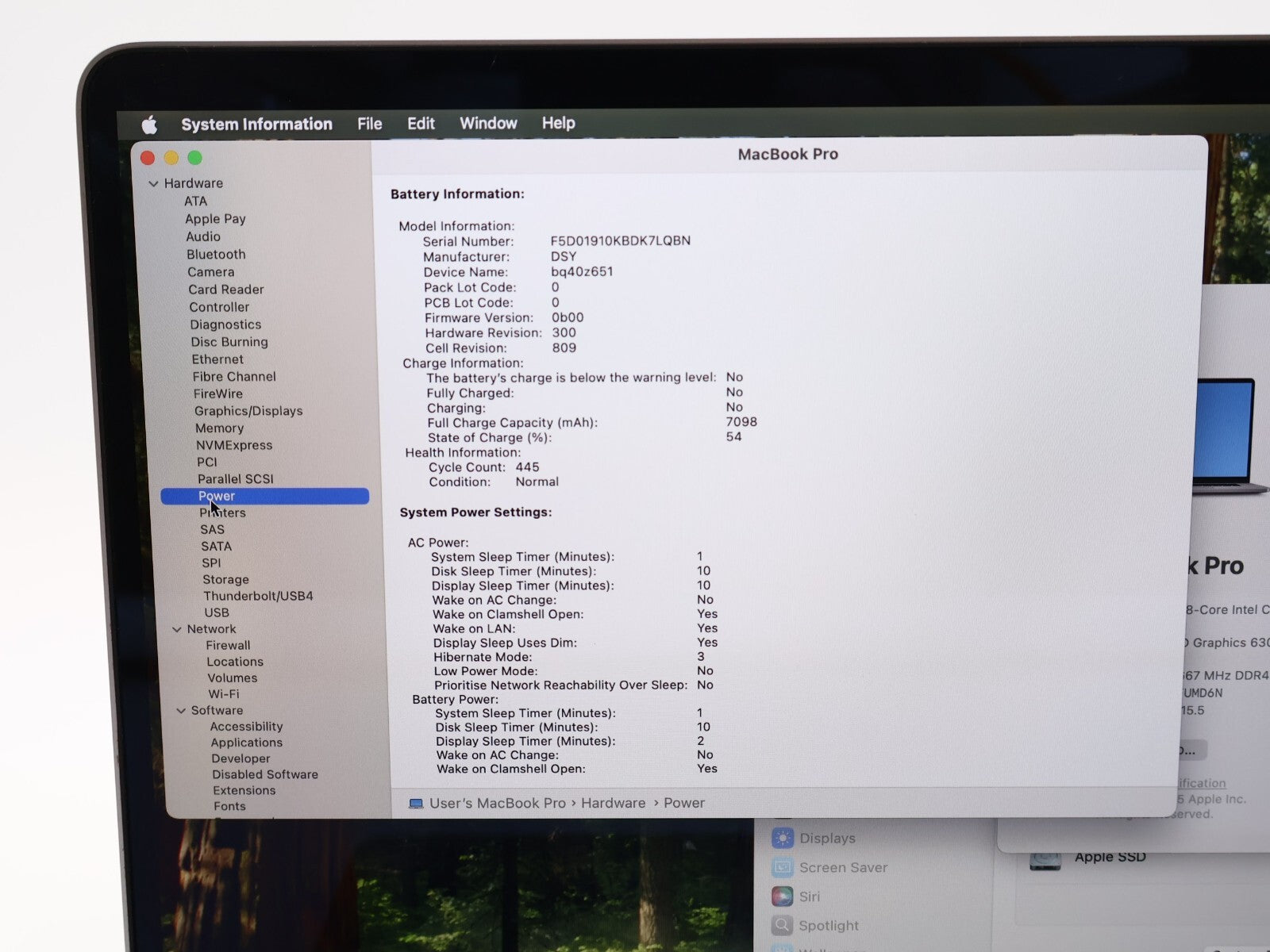Open the Window menu

point(488,123)
